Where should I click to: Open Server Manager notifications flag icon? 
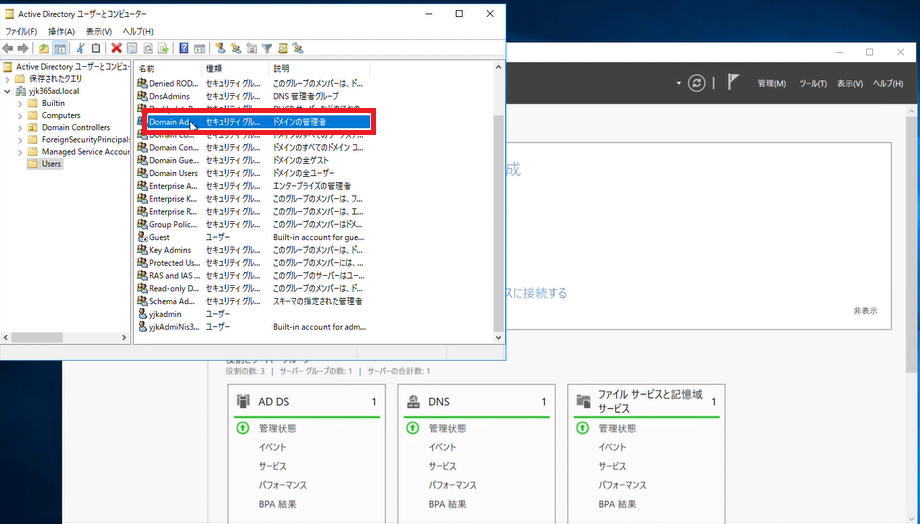[733, 82]
